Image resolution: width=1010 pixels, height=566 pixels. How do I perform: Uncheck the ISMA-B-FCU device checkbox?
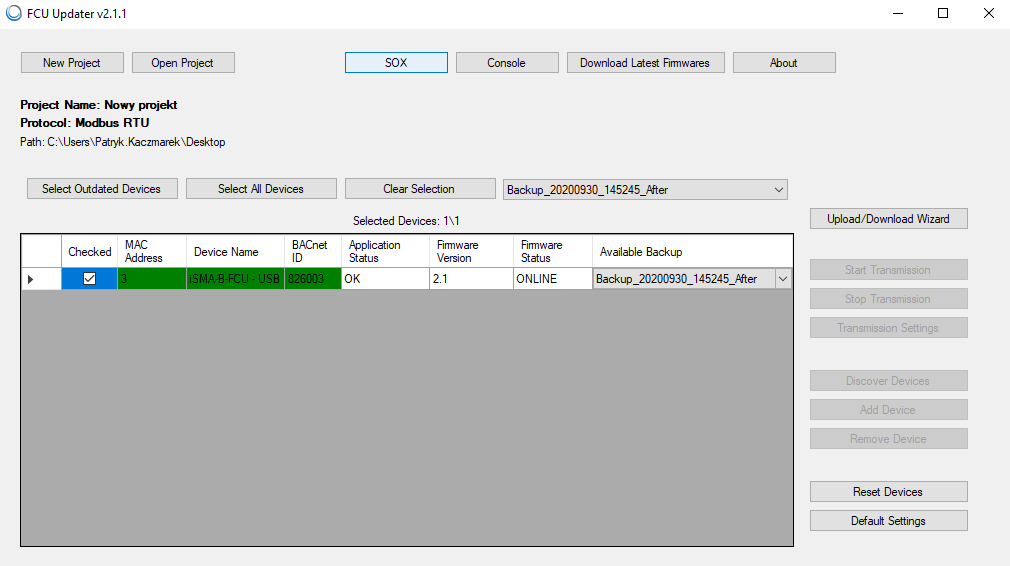point(89,279)
